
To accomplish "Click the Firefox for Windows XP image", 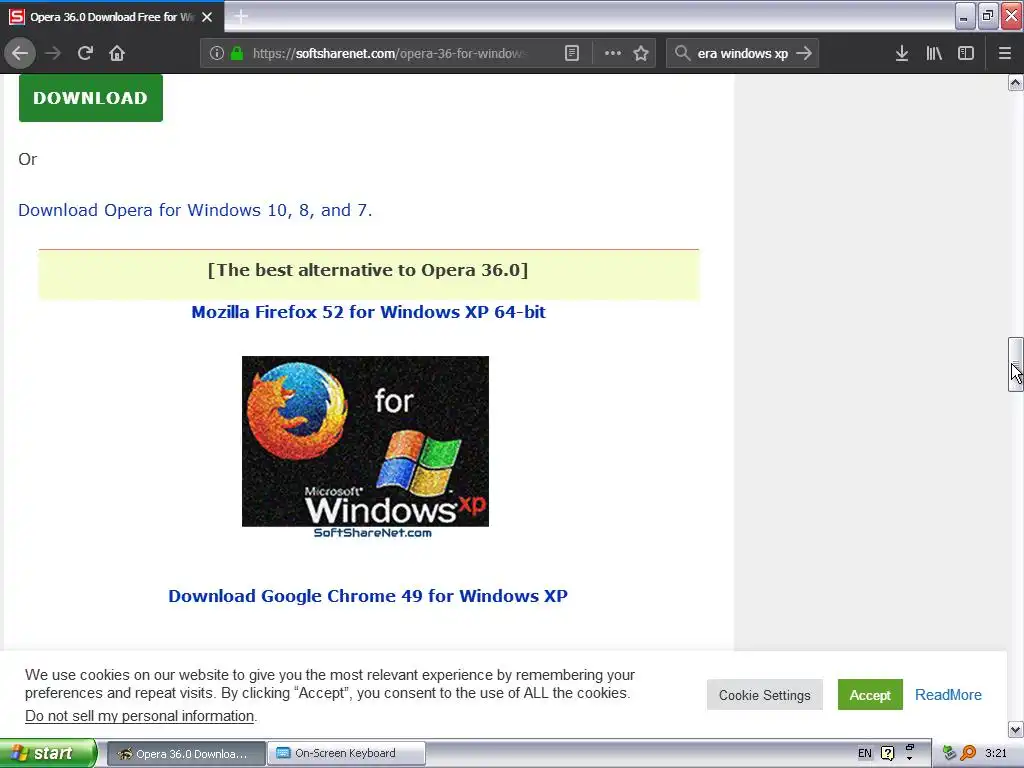I will pyautogui.click(x=365, y=447).
